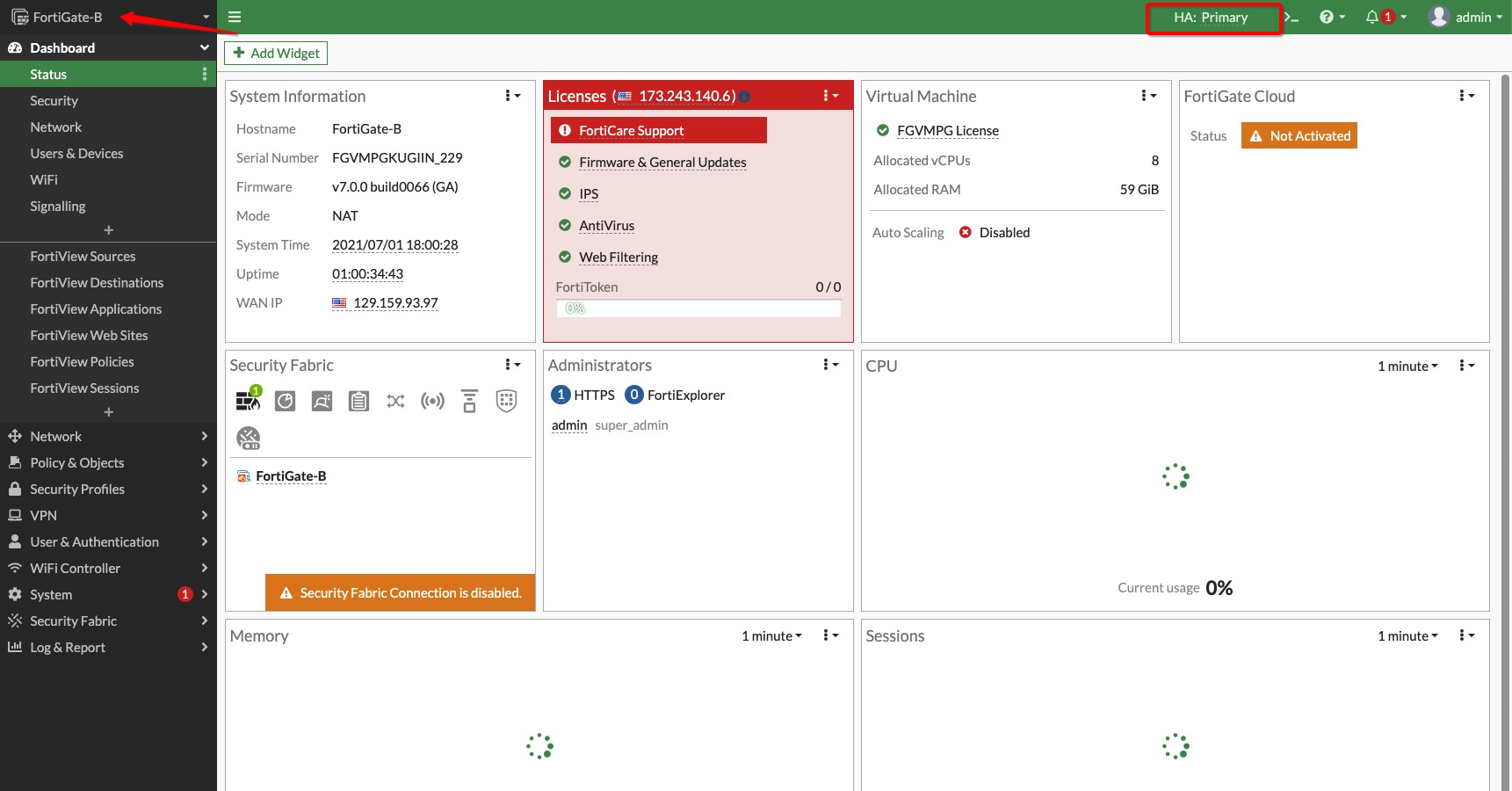
Task: Expand the Security Profiles menu
Action: click(x=108, y=490)
